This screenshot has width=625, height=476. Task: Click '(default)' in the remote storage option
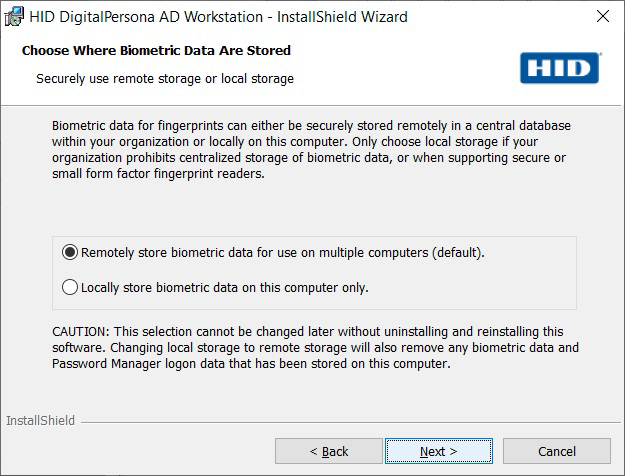coord(458,253)
